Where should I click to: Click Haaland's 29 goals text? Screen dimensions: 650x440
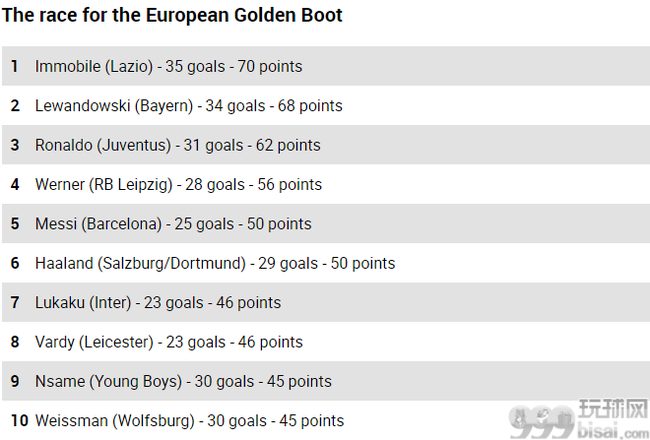pos(288,264)
